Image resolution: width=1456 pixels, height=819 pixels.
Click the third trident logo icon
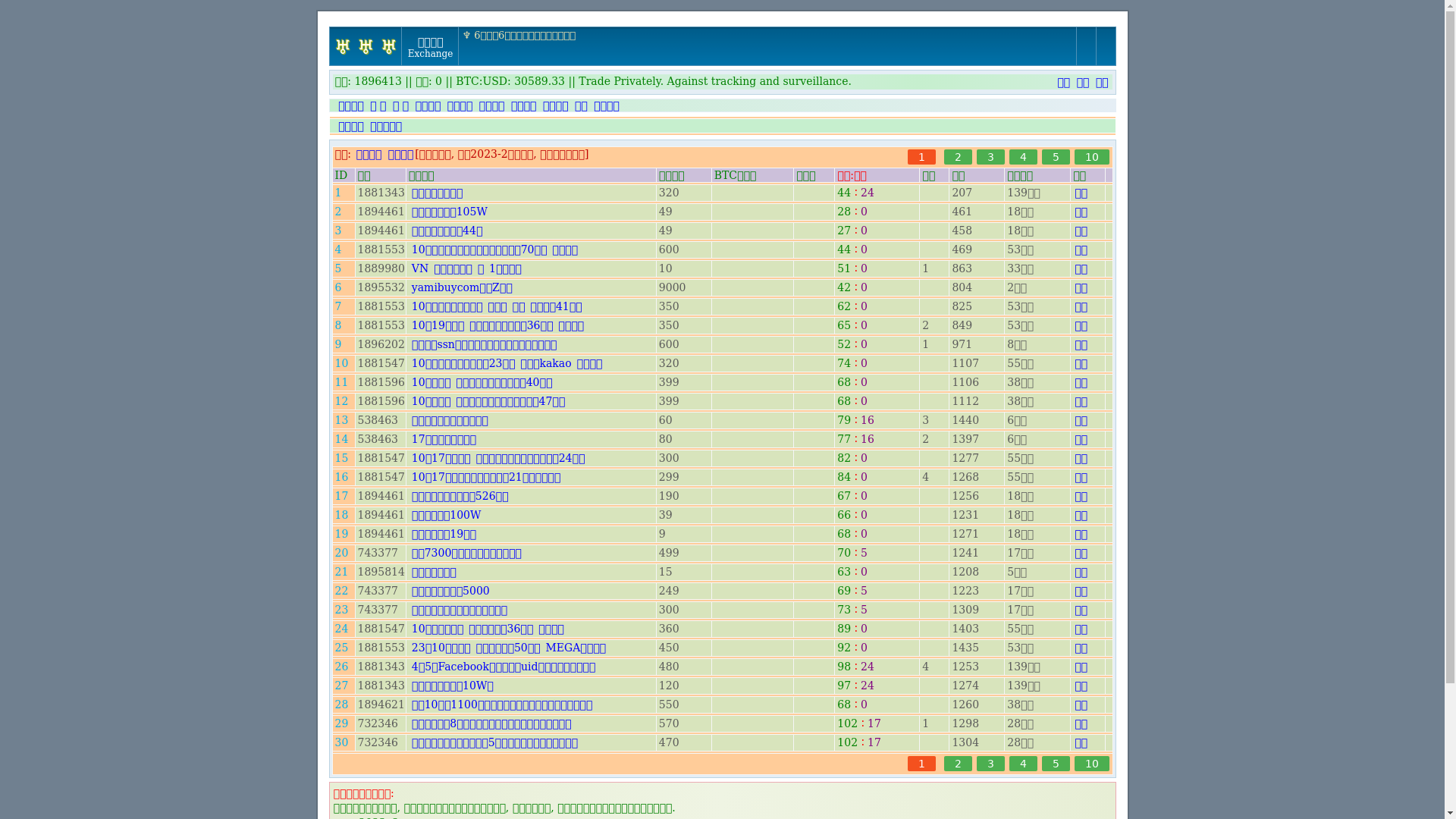click(x=389, y=46)
